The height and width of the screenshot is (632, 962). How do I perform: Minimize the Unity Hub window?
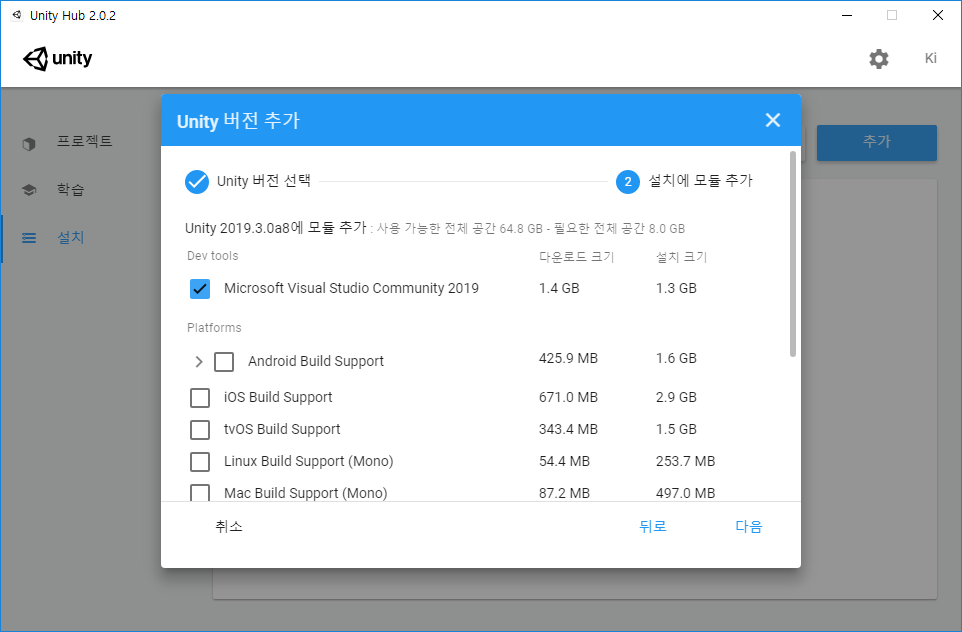tap(847, 15)
